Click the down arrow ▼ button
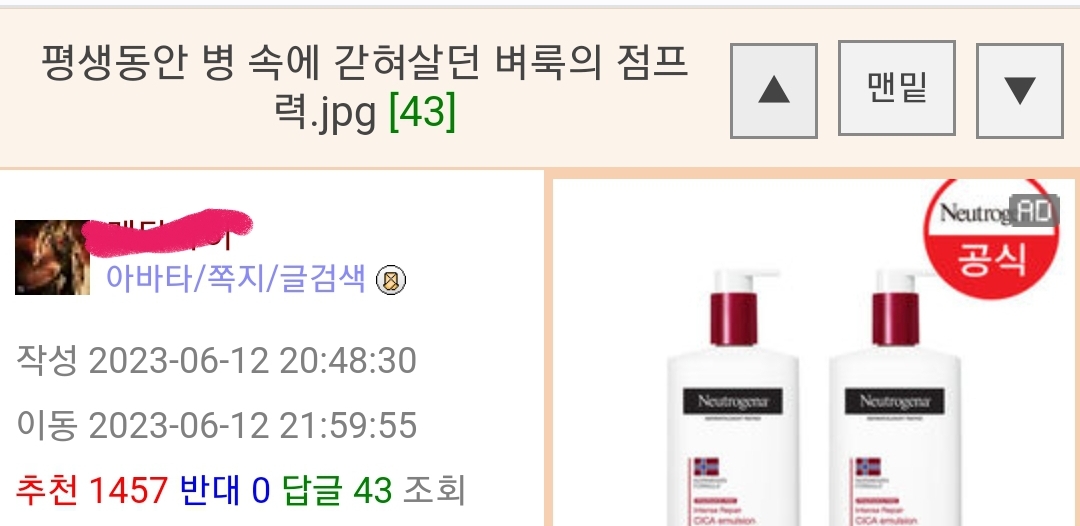 pyautogui.click(x=1020, y=91)
